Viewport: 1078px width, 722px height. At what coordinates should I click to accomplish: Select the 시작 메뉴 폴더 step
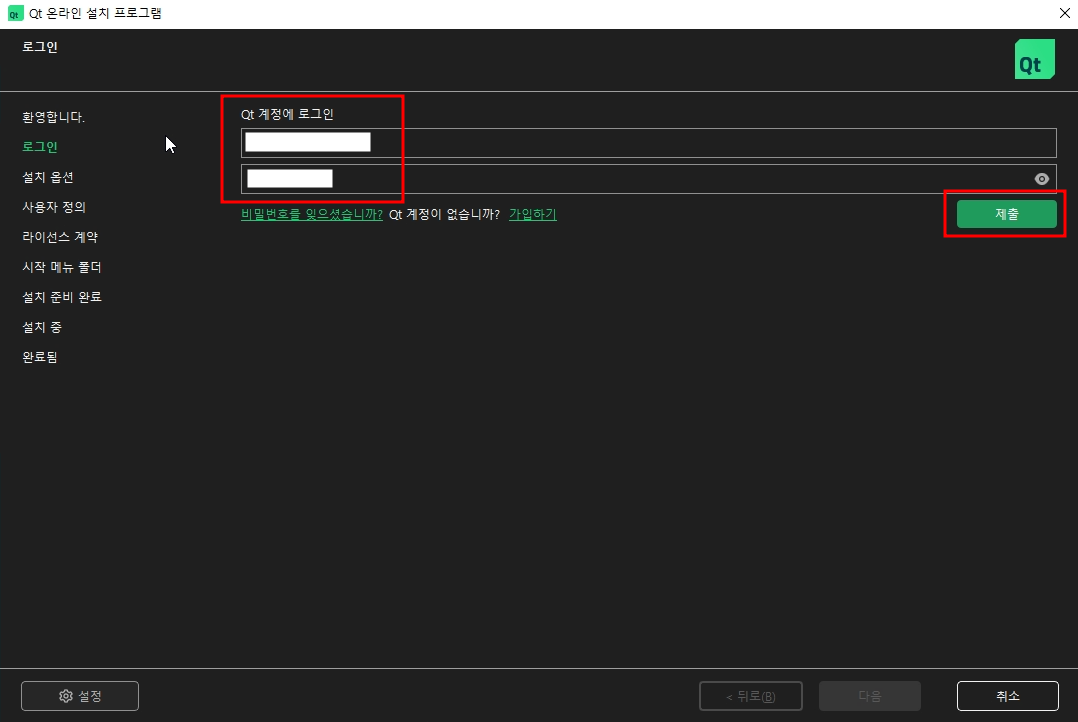point(62,267)
